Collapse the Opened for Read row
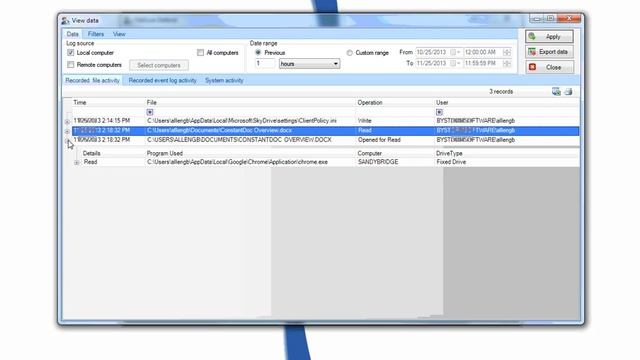640x360 pixels. (x=67, y=140)
